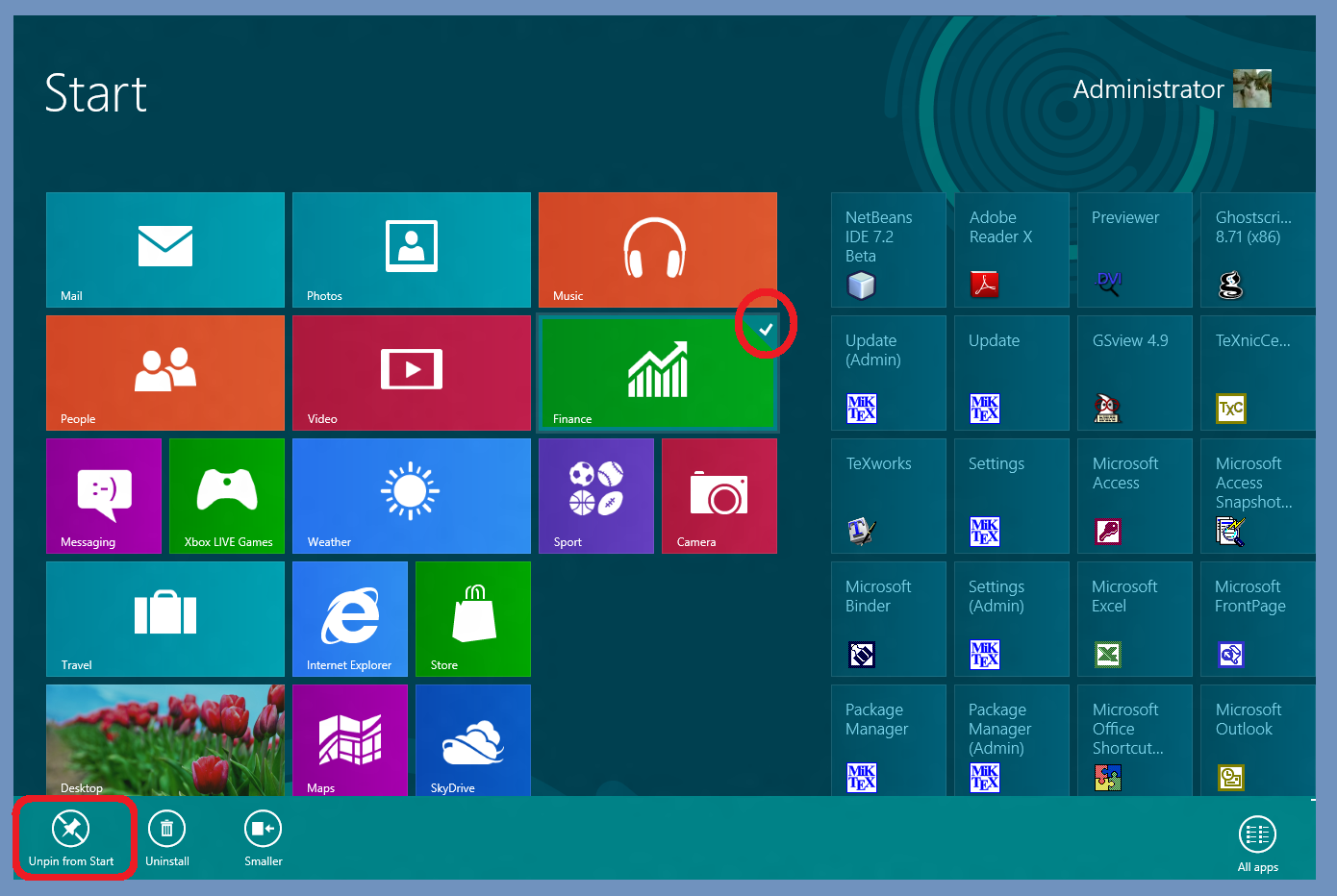Image resolution: width=1337 pixels, height=896 pixels.
Task: Launch Internet Explorer tile
Action: pyautogui.click(x=349, y=619)
